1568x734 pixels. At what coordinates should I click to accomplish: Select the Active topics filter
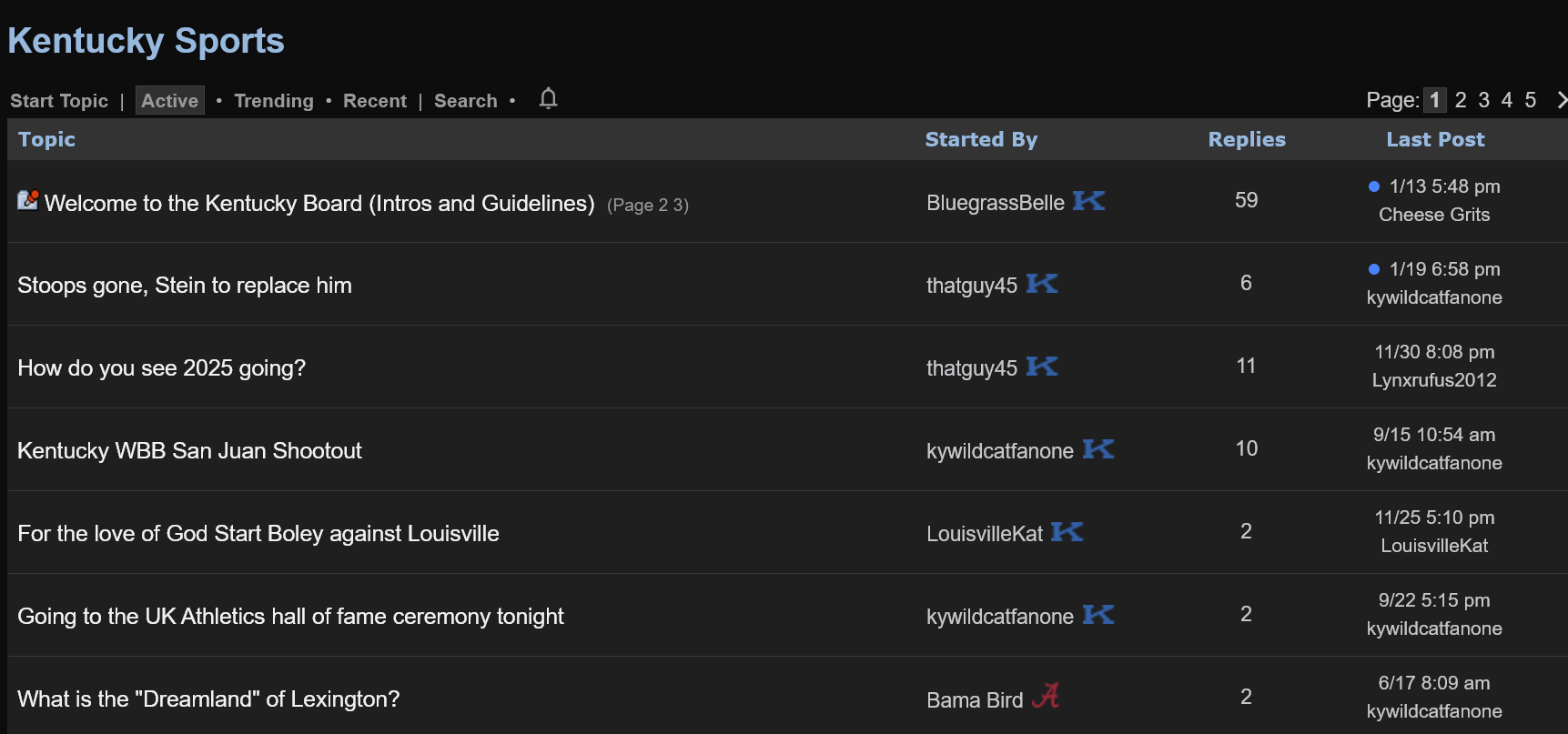[169, 101]
